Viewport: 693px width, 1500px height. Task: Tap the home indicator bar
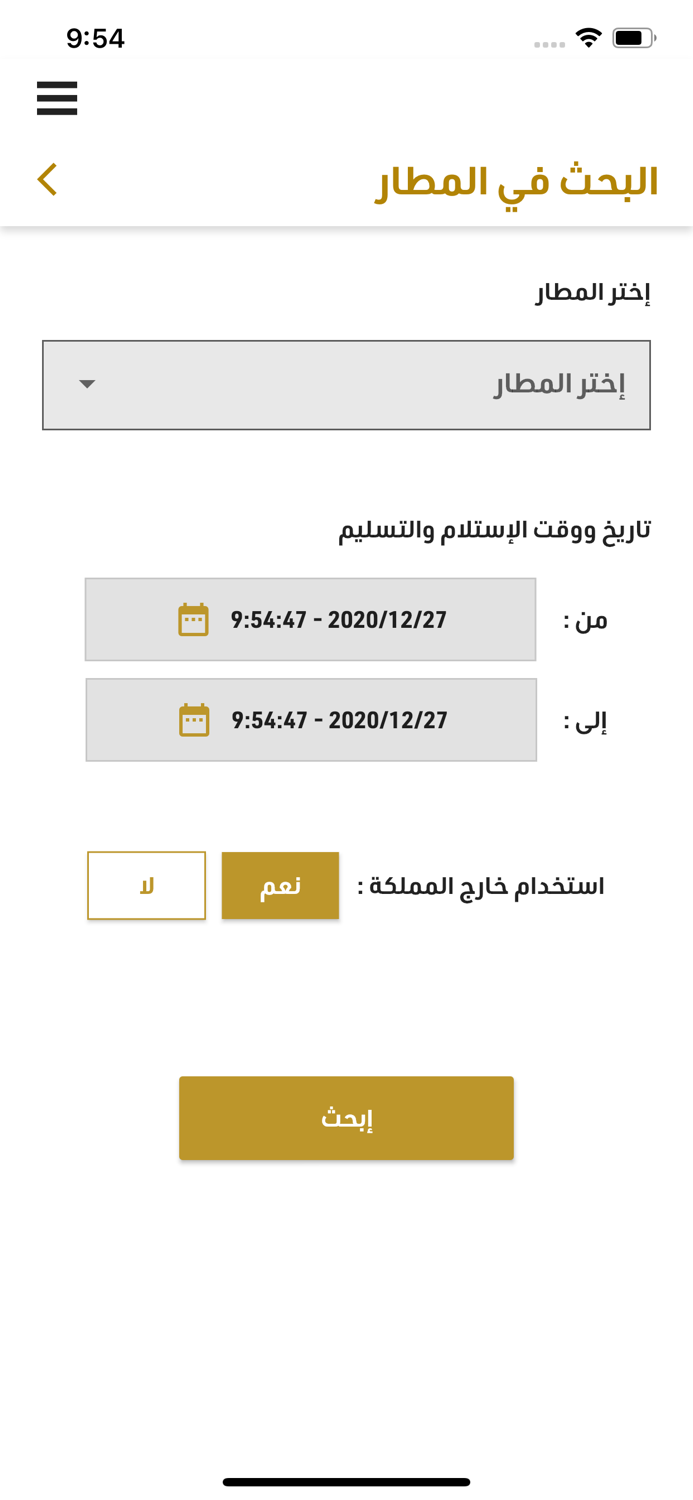pos(346,1482)
